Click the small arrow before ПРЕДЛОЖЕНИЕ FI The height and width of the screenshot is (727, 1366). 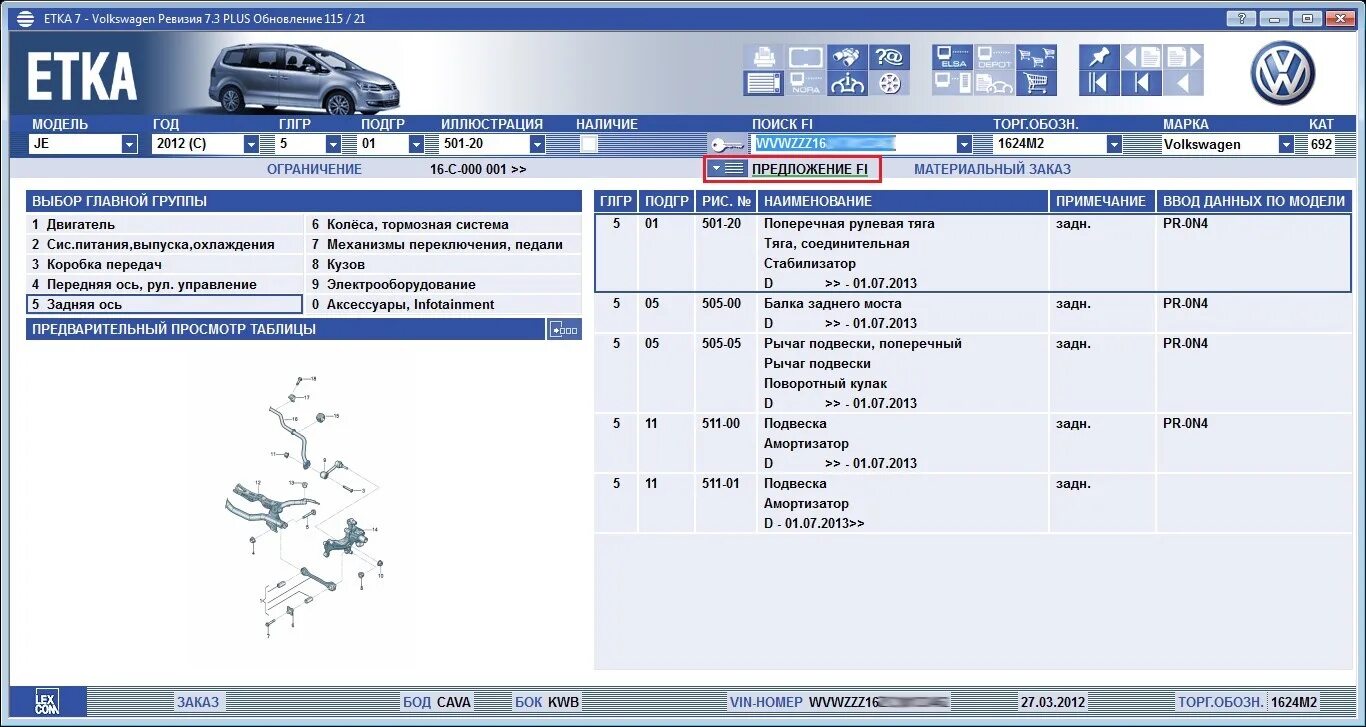[716, 169]
